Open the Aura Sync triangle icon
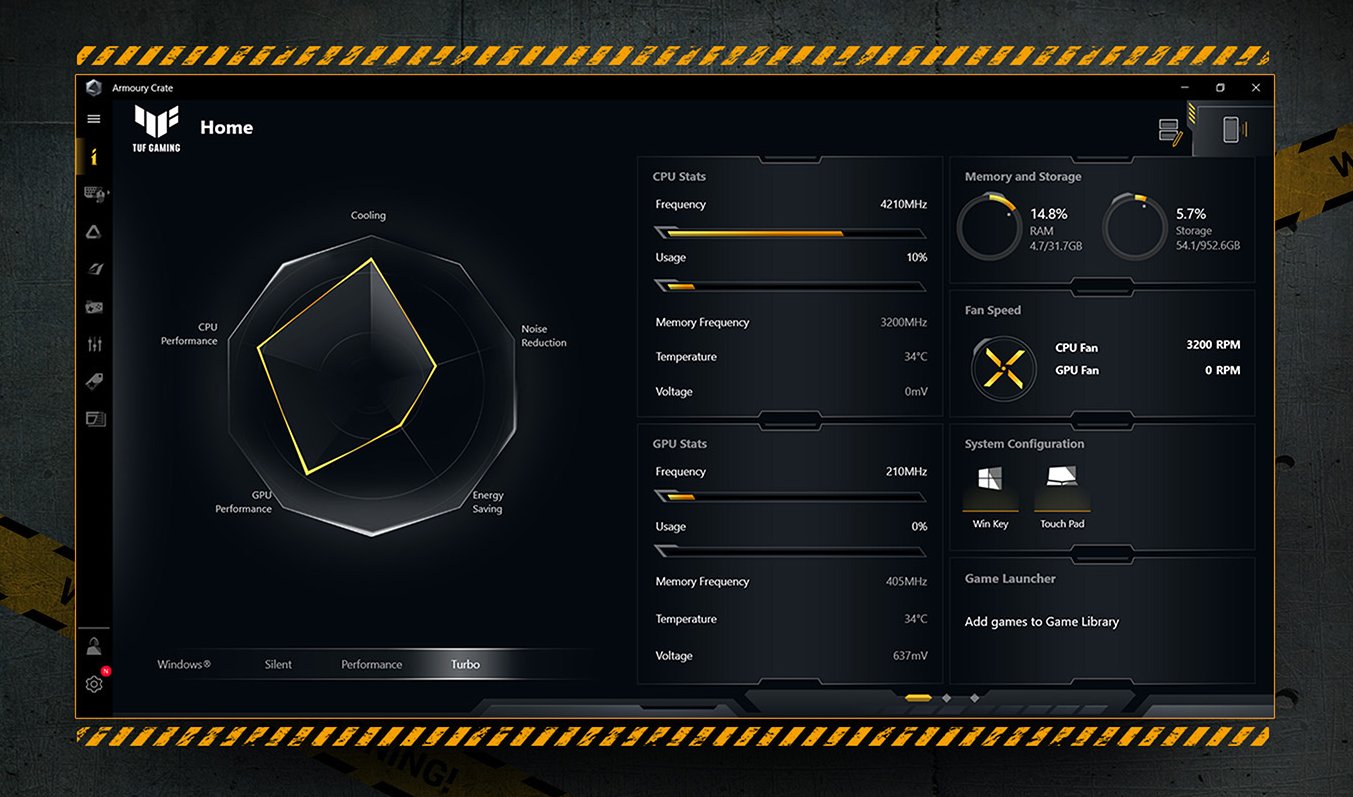The width and height of the screenshot is (1353, 797). point(94,232)
